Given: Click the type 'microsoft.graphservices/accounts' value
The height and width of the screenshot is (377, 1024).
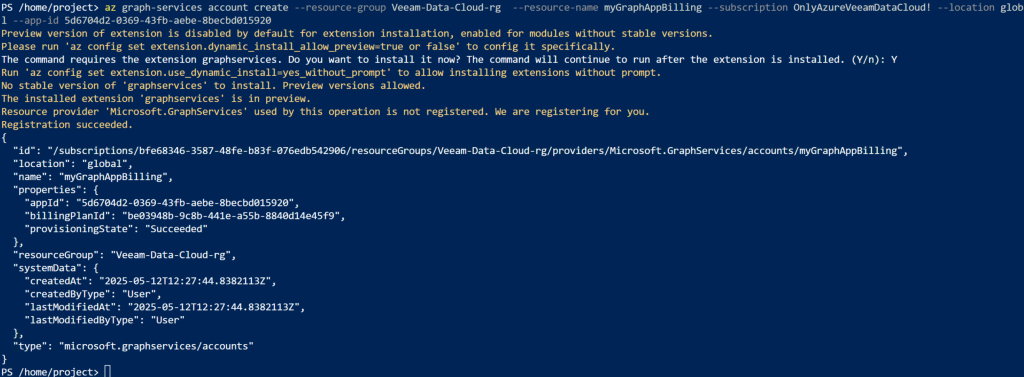Looking at the screenshot, I should 156,346.
